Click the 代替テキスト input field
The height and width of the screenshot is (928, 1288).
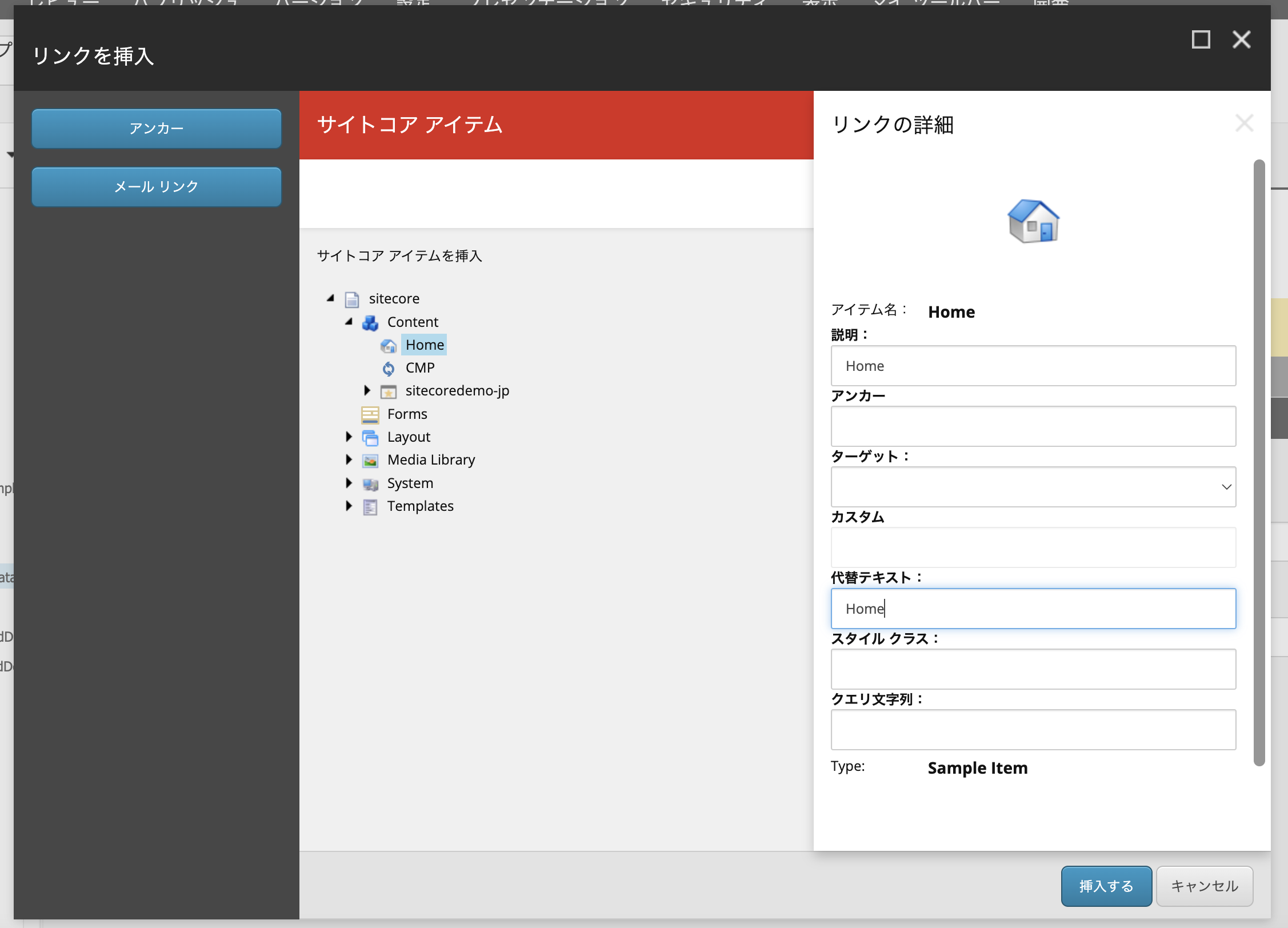(1033, 609)
